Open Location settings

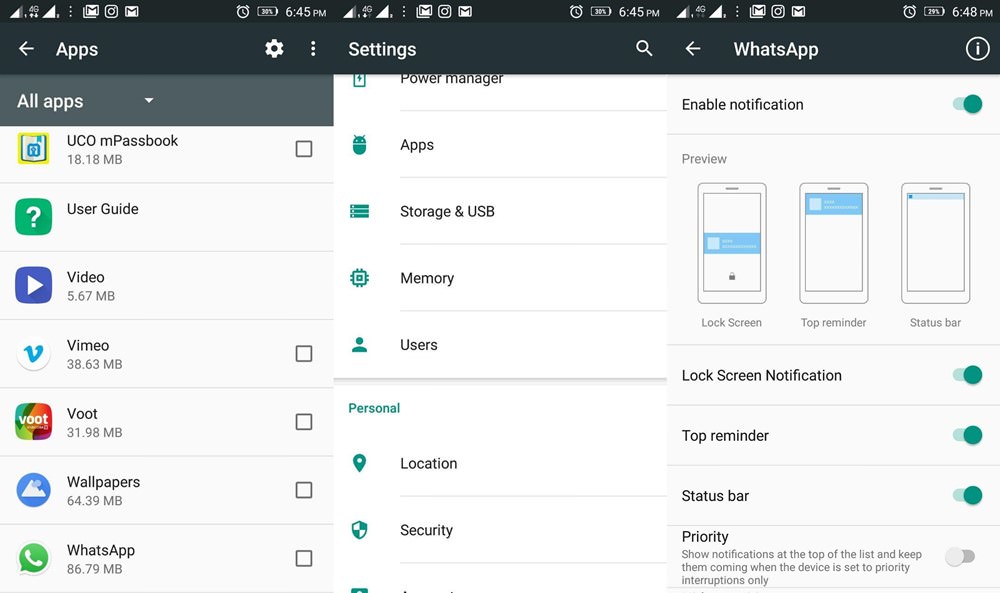pos(500,464)
